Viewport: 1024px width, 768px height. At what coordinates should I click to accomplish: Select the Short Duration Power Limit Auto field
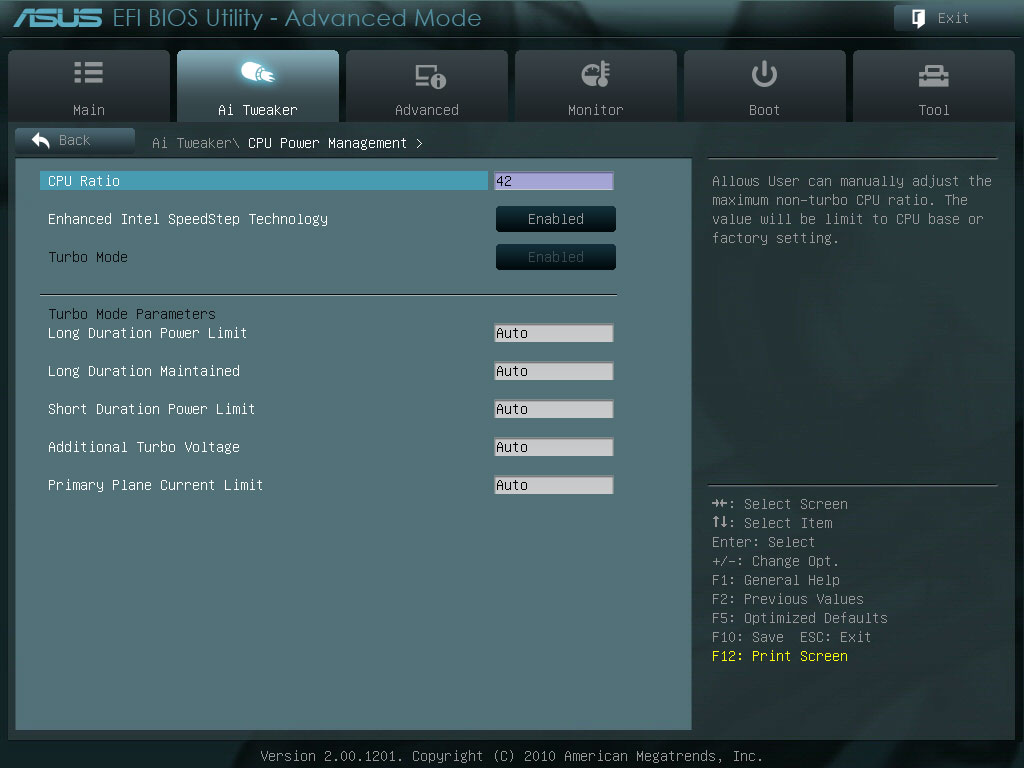click(554, 409)
